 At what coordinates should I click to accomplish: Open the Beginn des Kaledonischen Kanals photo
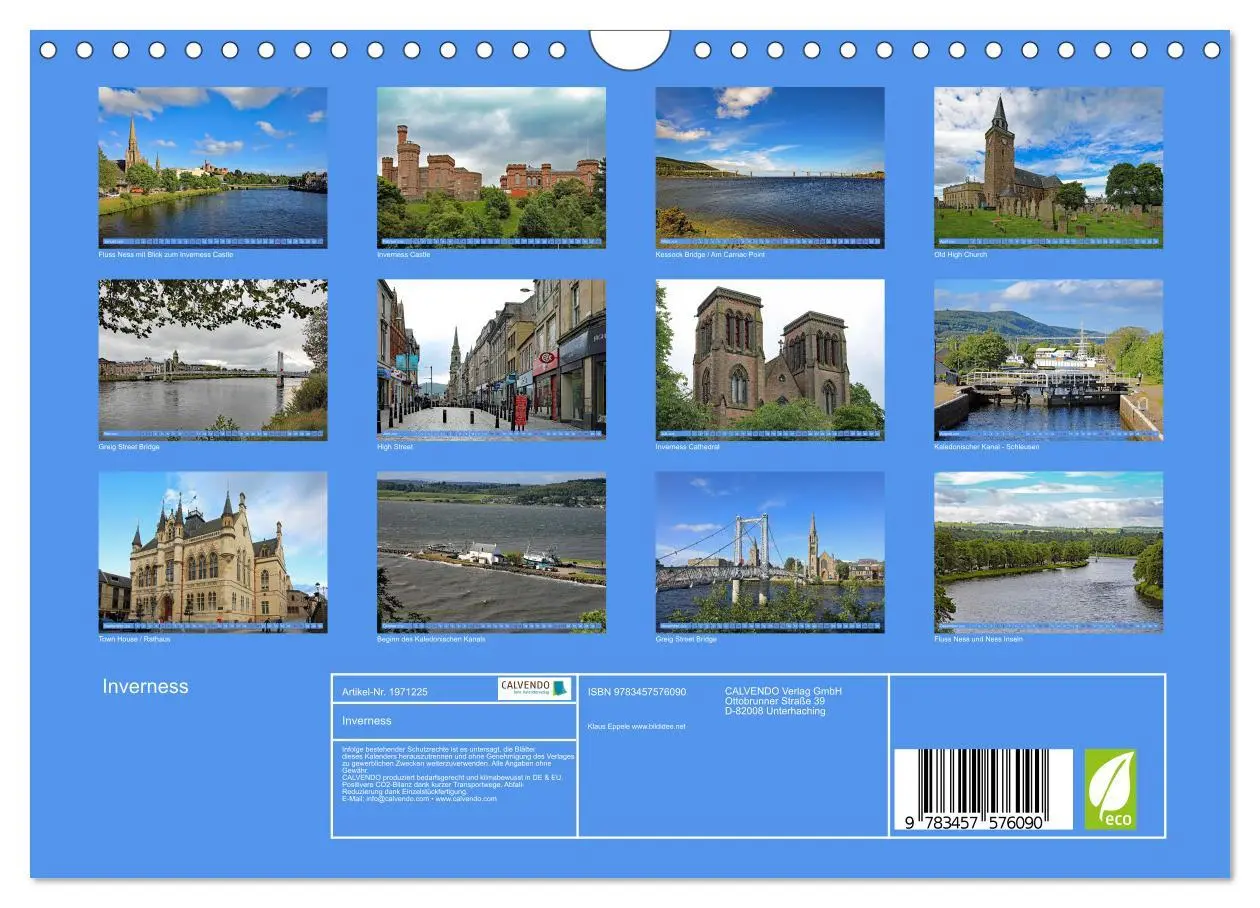click(x=491, y=552)
